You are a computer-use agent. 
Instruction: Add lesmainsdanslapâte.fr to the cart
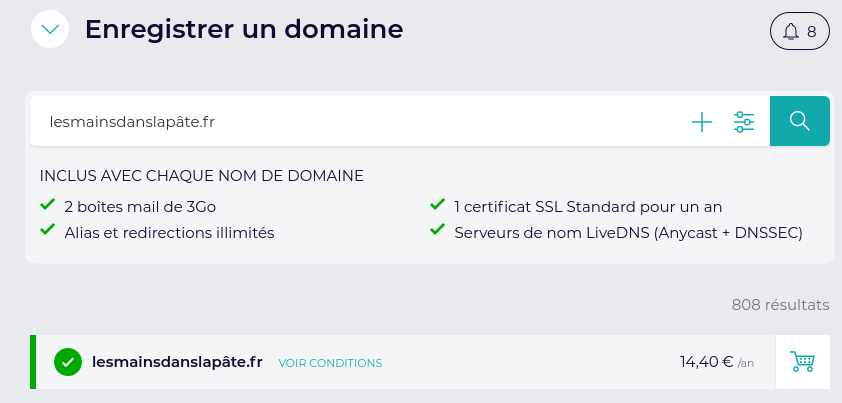802,362
